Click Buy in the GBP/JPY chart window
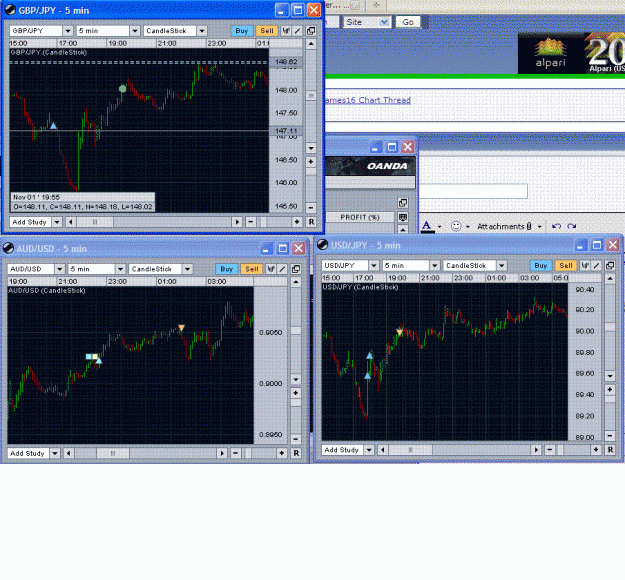 tap(242, 31)
